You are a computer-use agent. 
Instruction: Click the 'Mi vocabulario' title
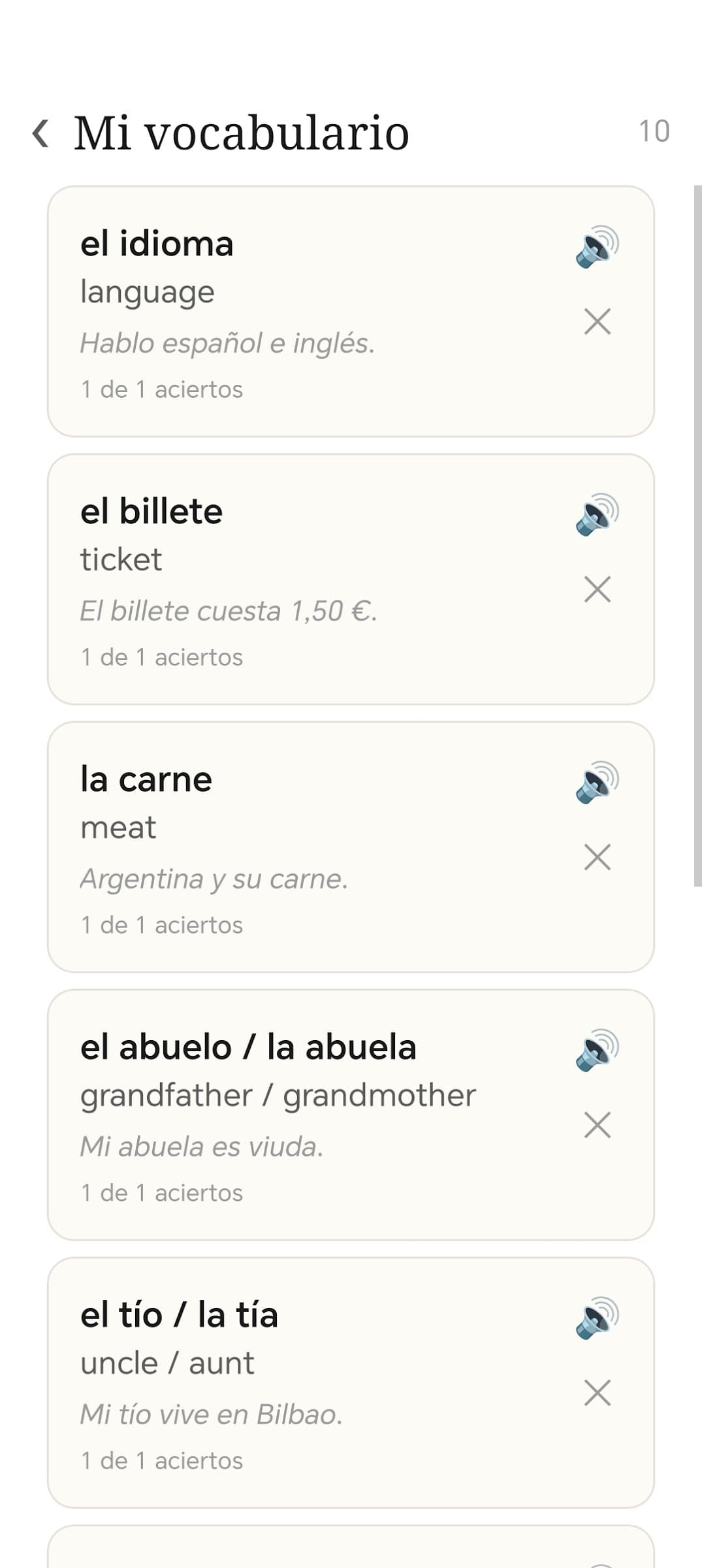[241, 133]
